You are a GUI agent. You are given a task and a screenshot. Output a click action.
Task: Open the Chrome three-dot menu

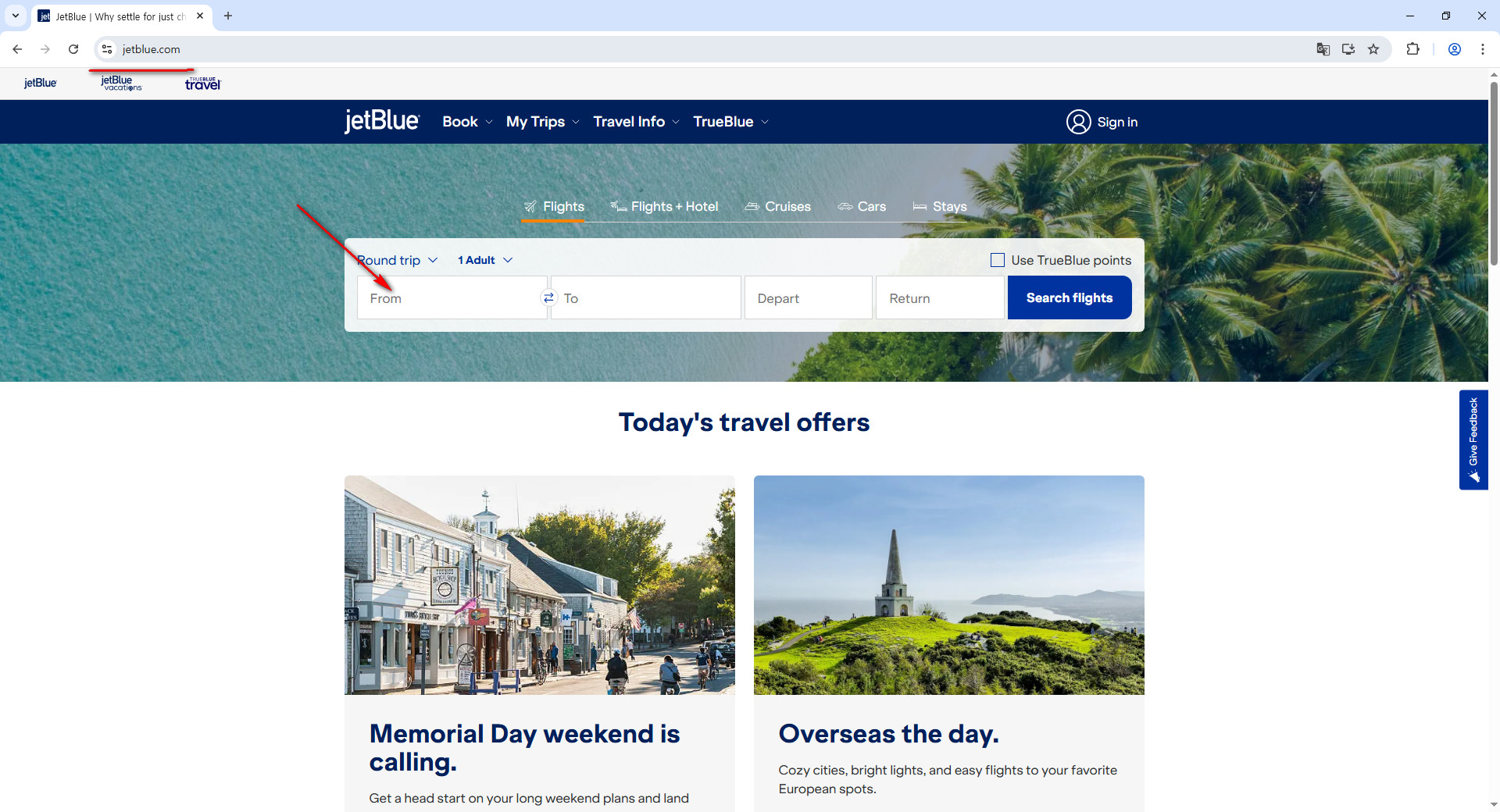1482,49
